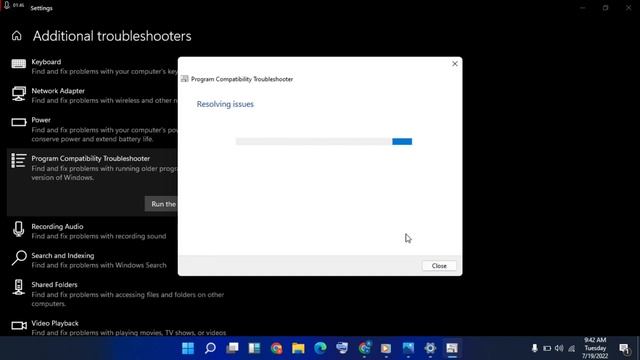Select the Keyboard troubleshooter icon
This screenshot has width=640, height=360.
click(18, 64)
